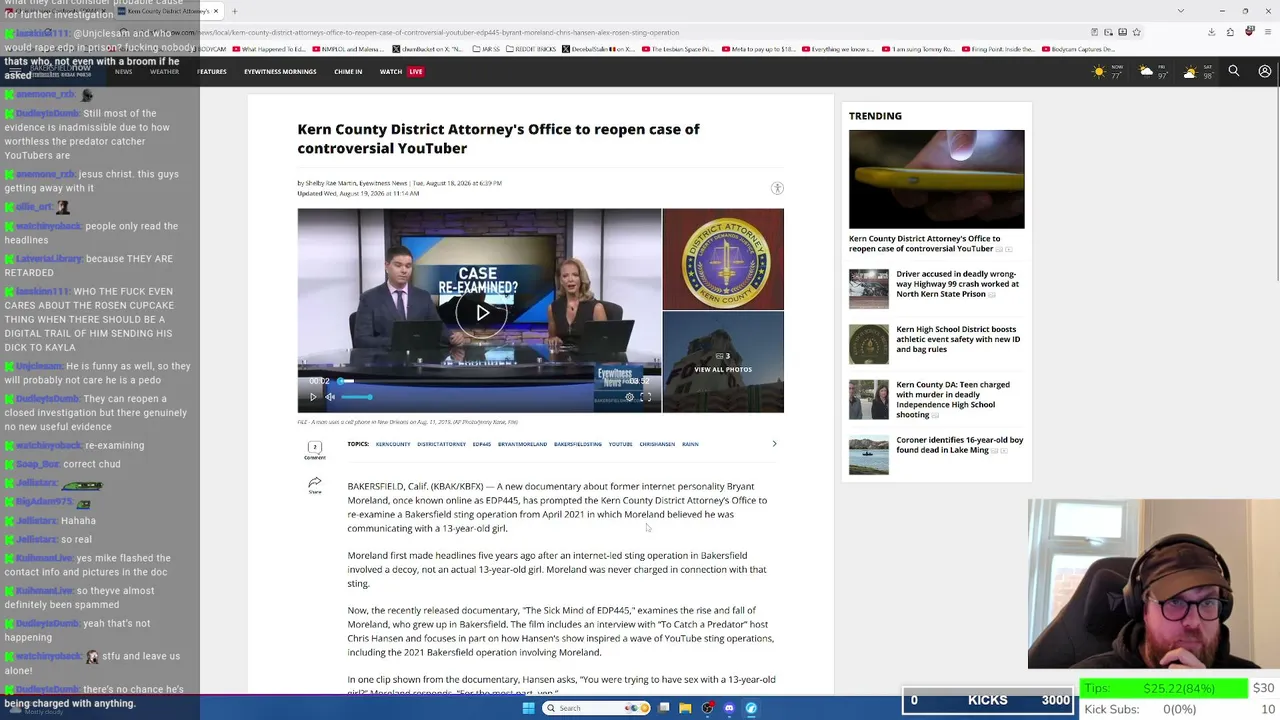Enter fullscreen mode on the video

click(x=646, y=397)
